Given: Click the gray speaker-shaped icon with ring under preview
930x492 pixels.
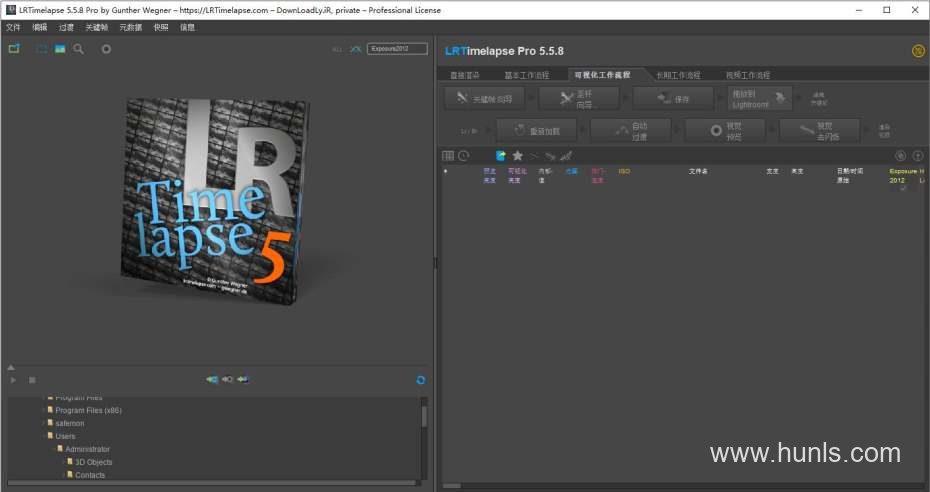Looking at the screenshot, I should pyautogui.click(x=227, y=379).
